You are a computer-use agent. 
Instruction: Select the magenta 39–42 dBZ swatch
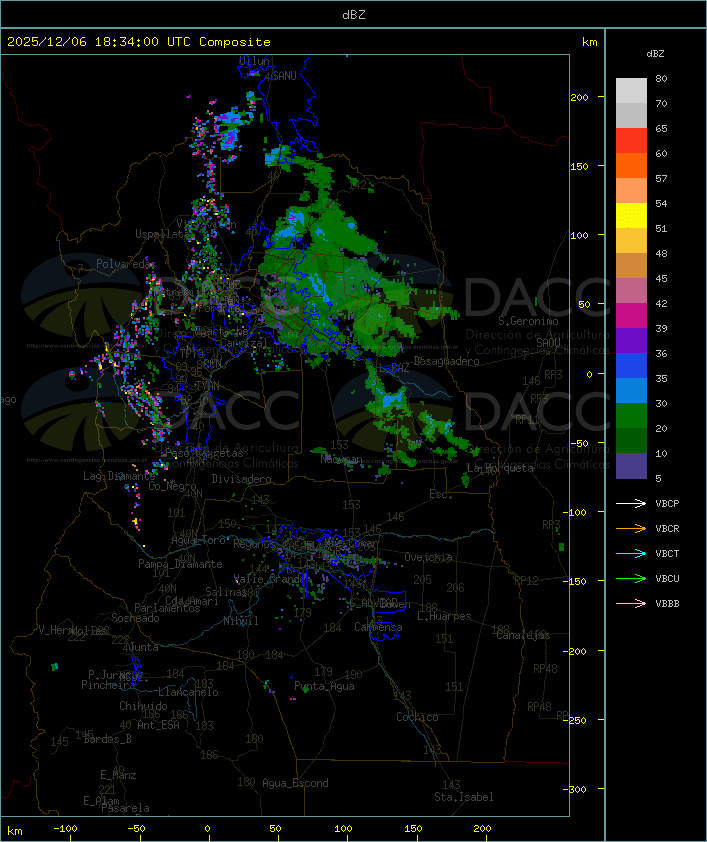pos(631,315)
